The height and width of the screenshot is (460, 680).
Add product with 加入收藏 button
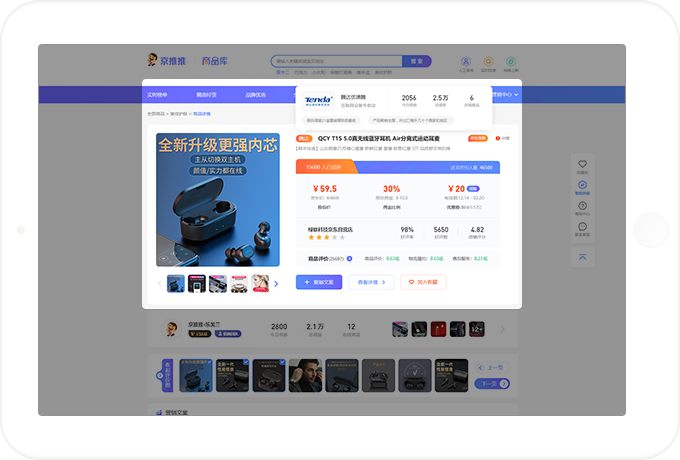423,282
